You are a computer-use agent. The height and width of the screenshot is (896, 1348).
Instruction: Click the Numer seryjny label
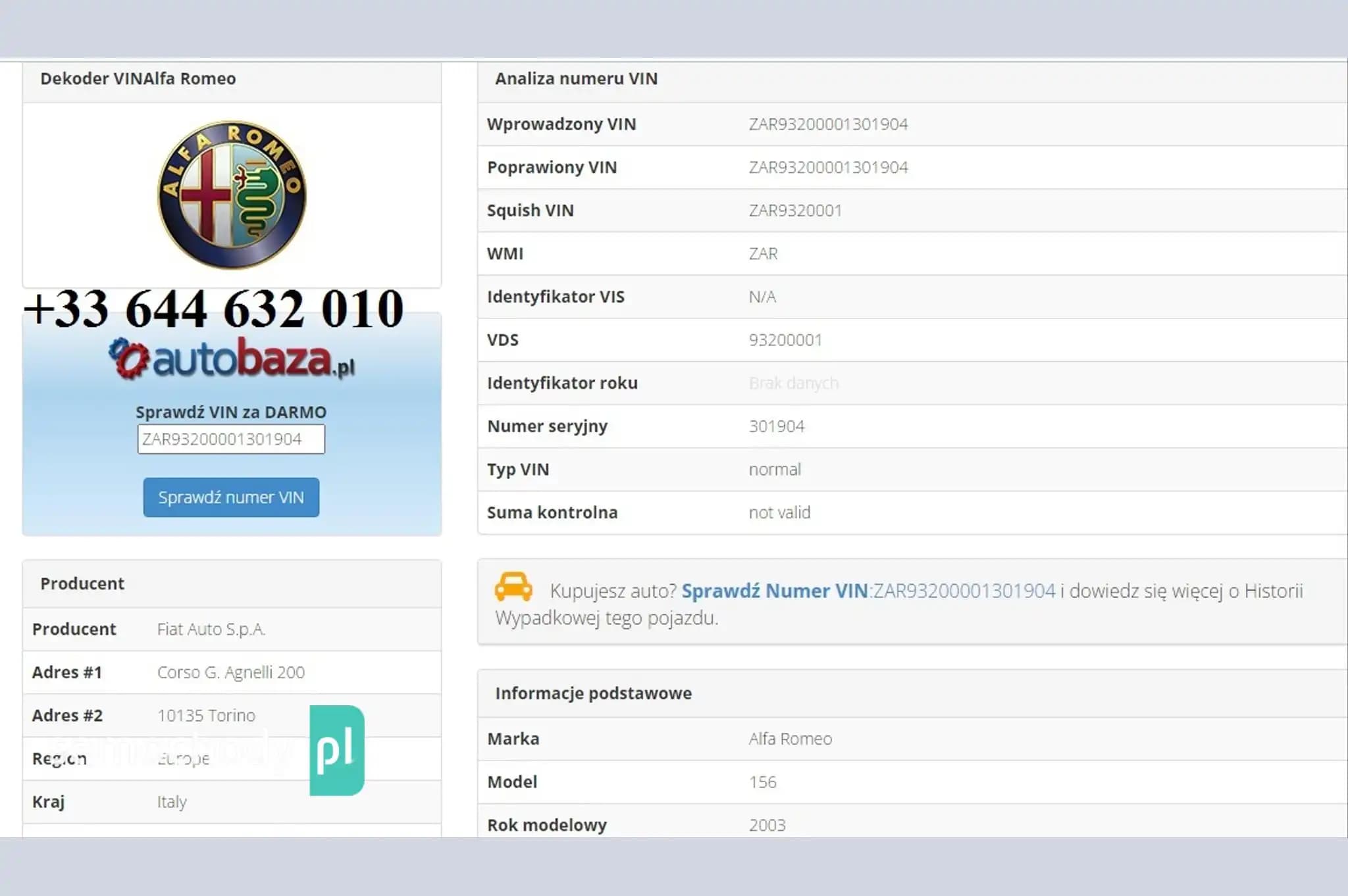click(x=547, y=426)
